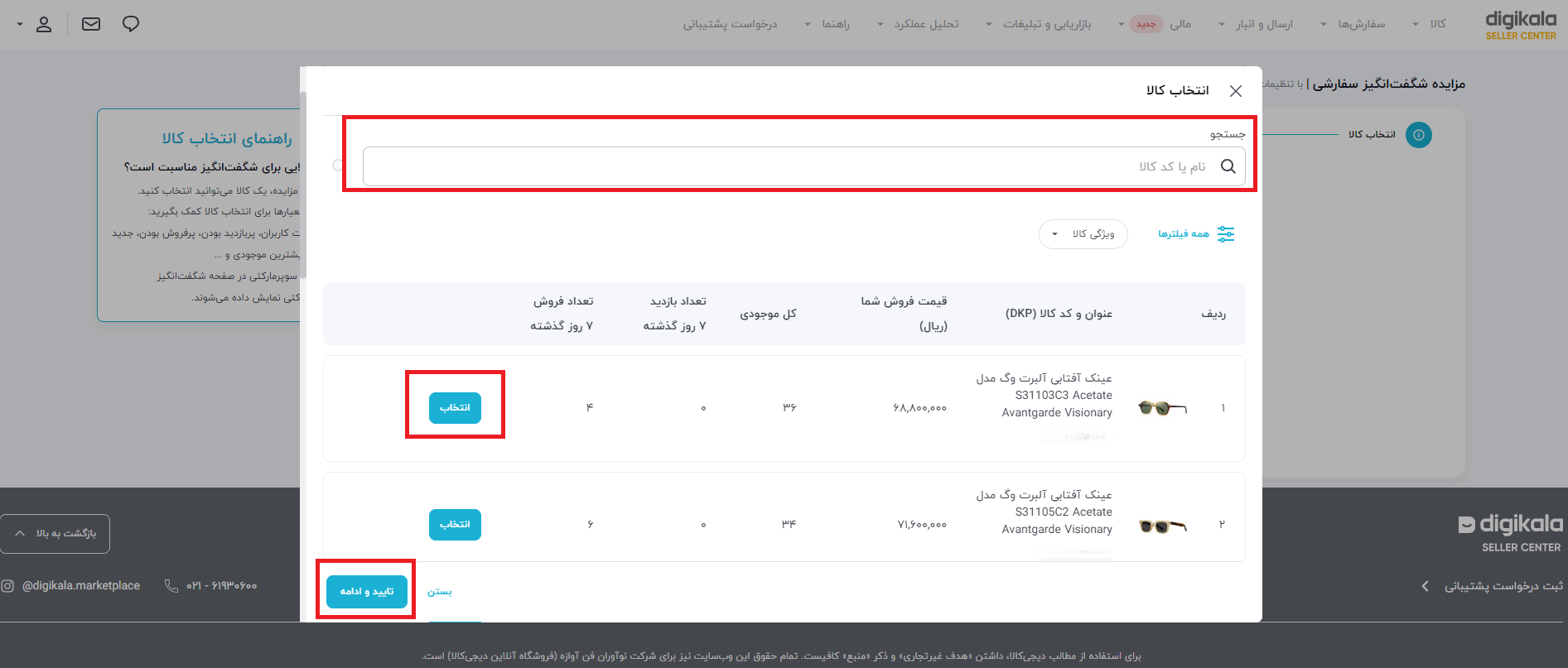Select product S31105C2 with انتخاب button

tap(455, 524)
